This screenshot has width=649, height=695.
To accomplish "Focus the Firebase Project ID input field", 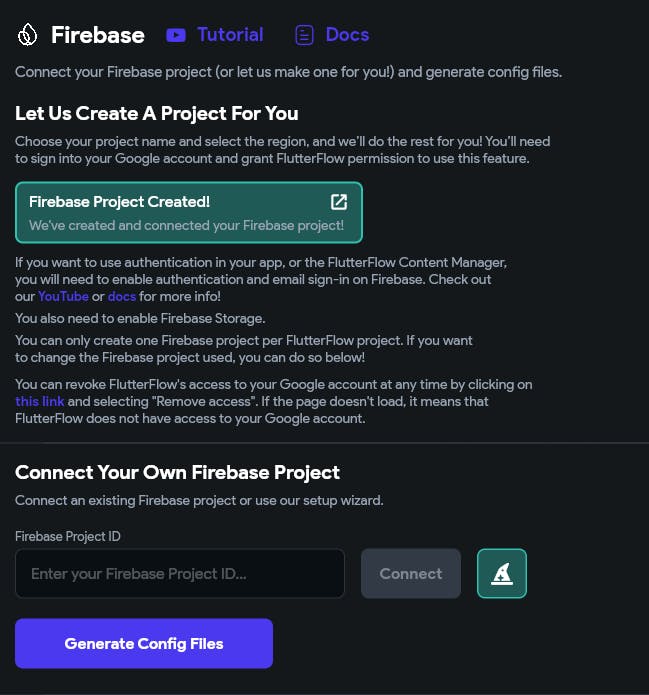I will click(x=180, y=573).
